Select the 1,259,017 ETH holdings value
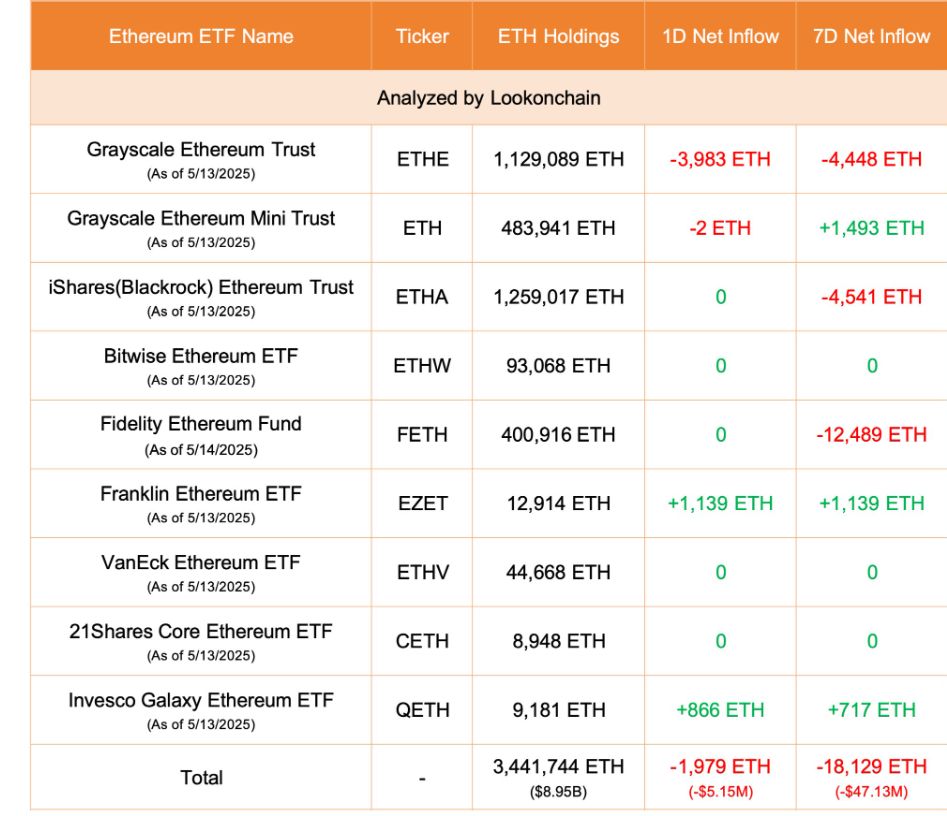The image size is (947, 816). pos(558,297)
